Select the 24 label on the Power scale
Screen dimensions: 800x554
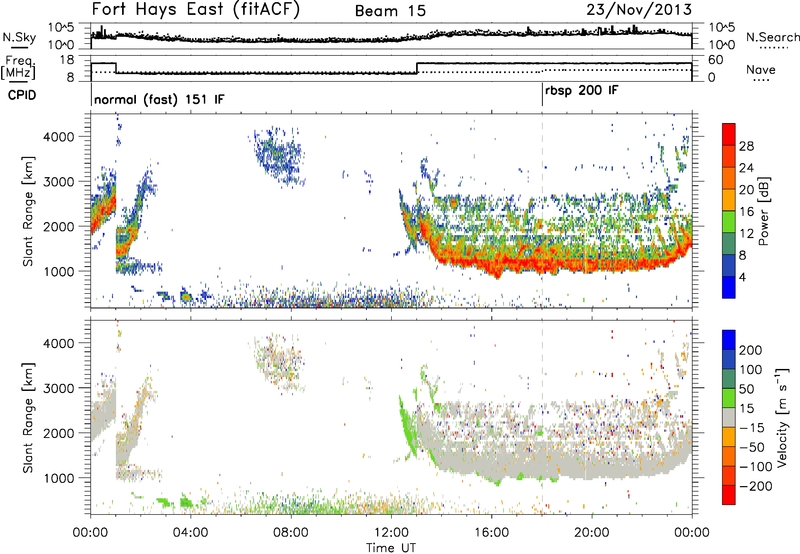tap(746, 168)
